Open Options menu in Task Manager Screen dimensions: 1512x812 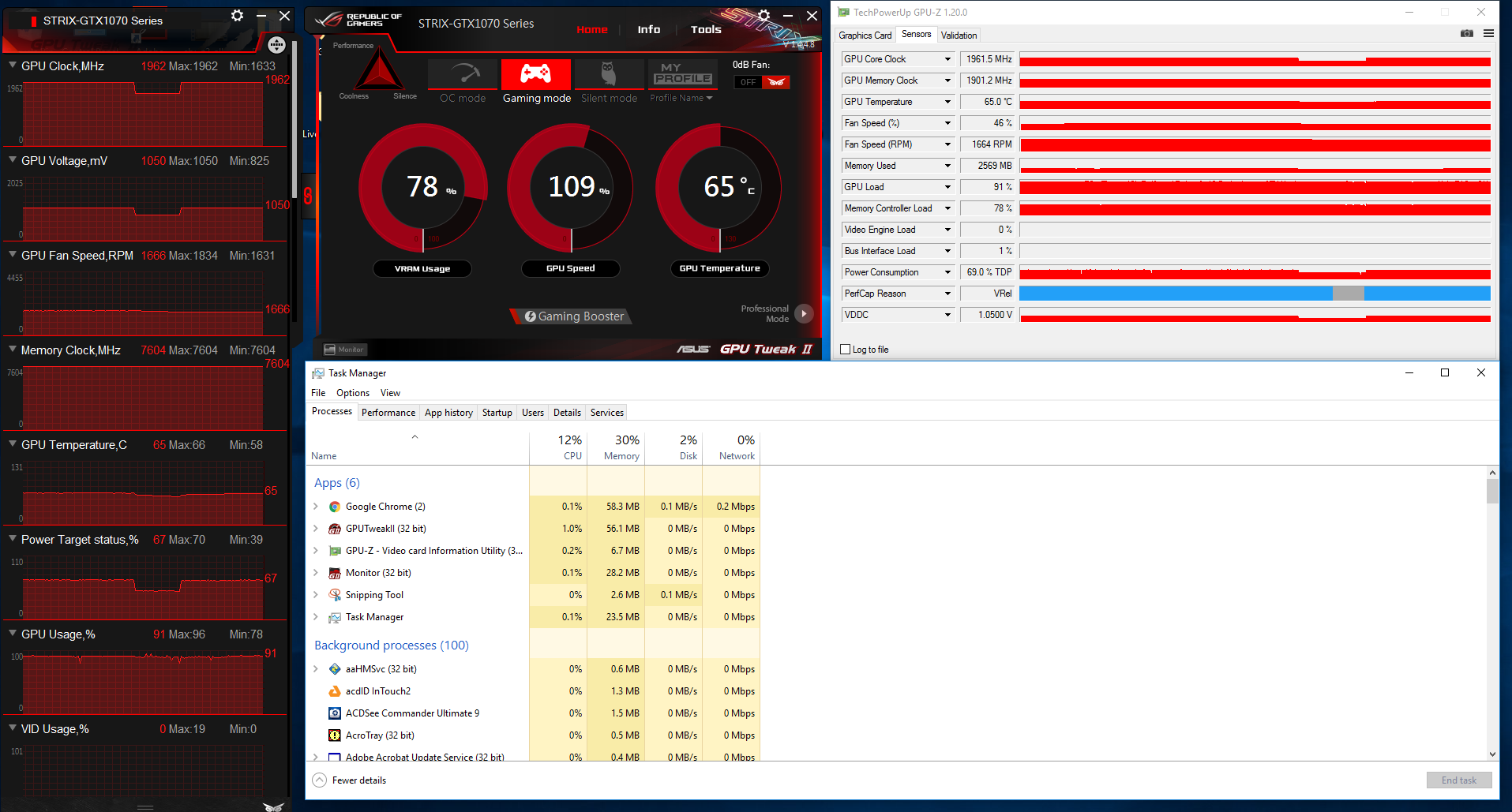point(353,393)
